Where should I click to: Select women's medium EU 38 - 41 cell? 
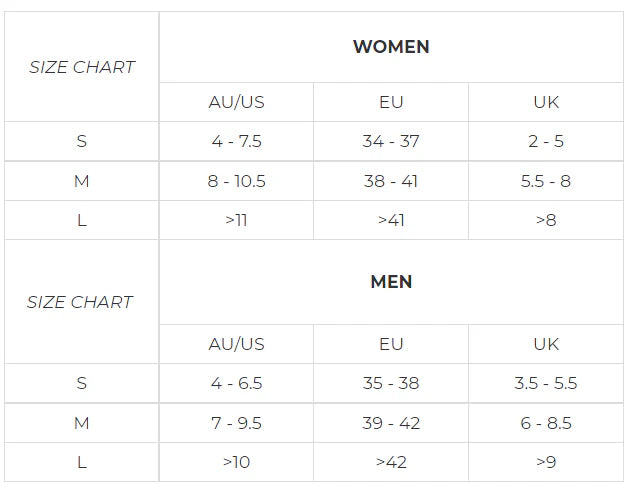click(391, 181)
